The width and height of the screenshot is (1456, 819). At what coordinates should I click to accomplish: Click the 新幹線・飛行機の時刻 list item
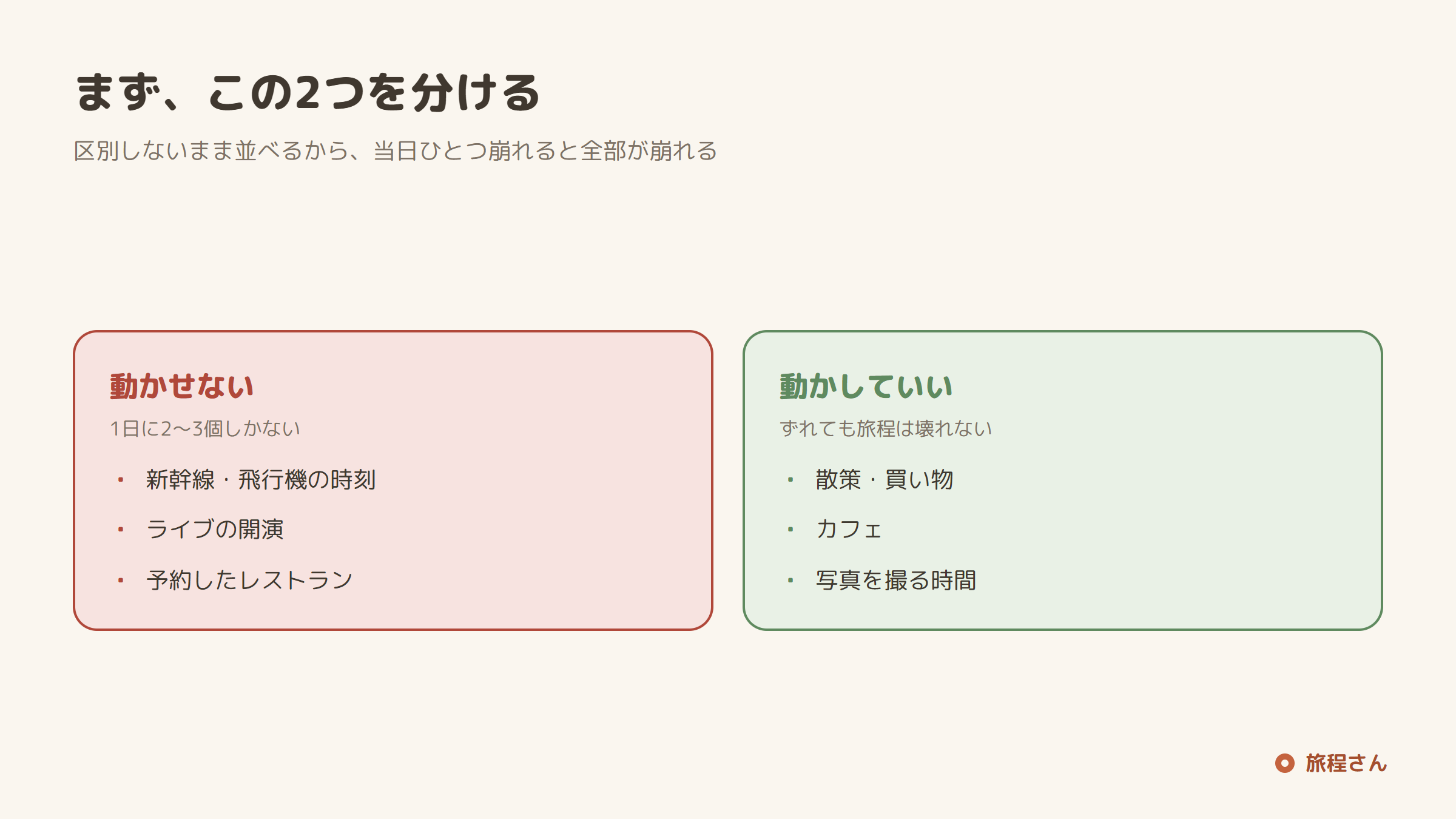(x=261, y=480)
